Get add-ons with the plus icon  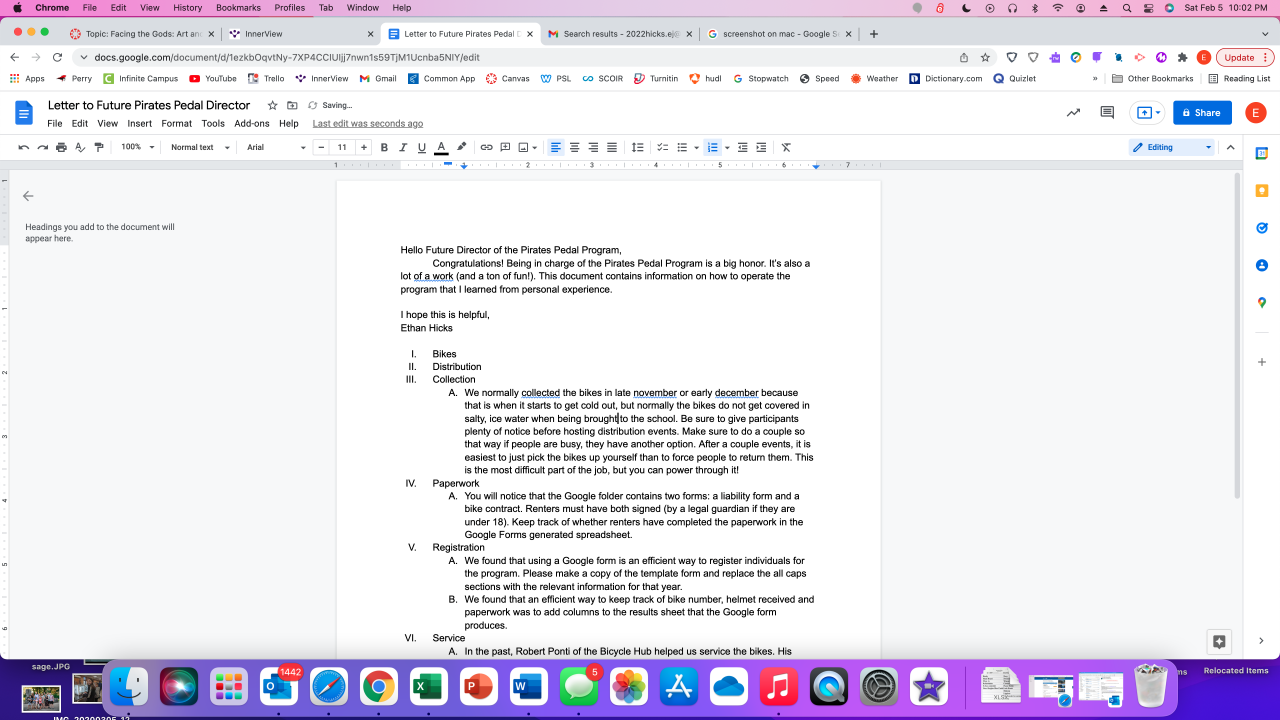1262,362
